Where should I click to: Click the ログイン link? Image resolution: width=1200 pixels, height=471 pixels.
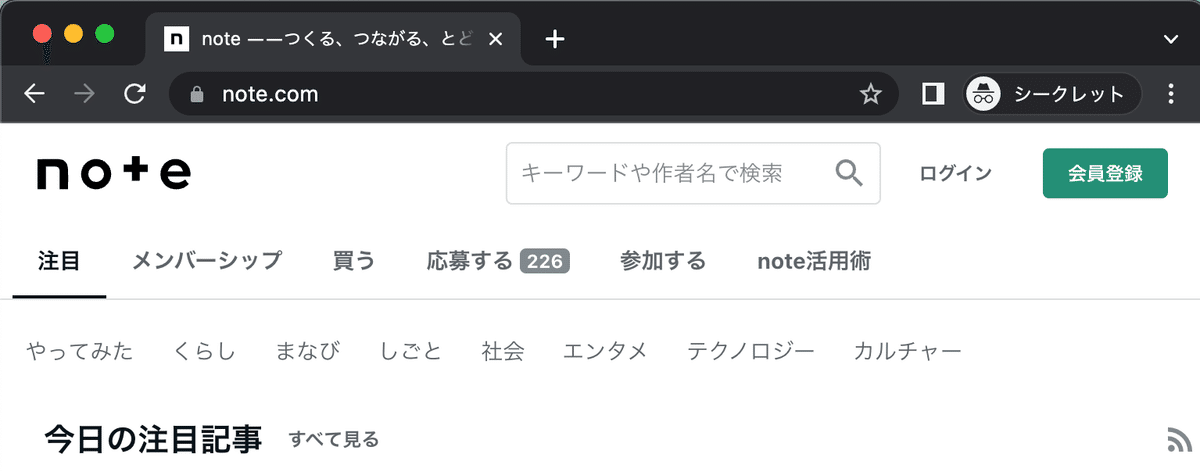(956, 173)
